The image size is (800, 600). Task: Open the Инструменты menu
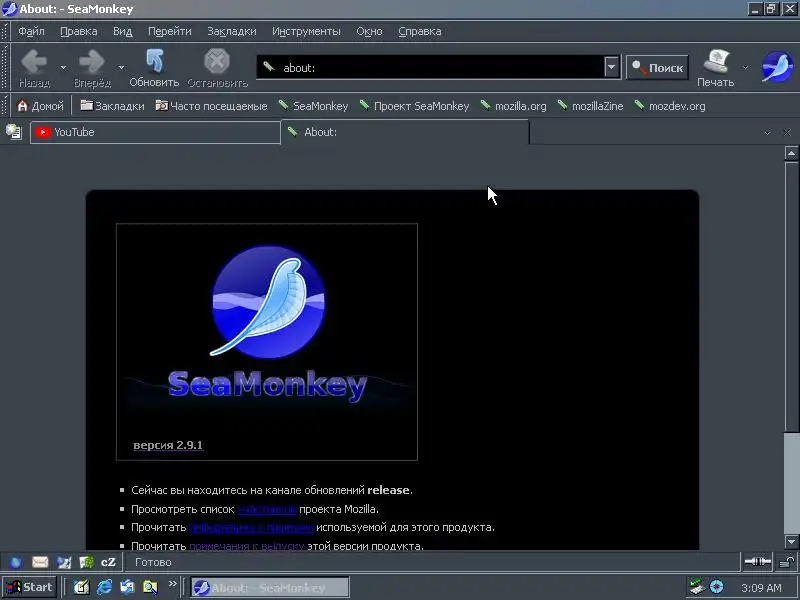click(x=306, y=31)
